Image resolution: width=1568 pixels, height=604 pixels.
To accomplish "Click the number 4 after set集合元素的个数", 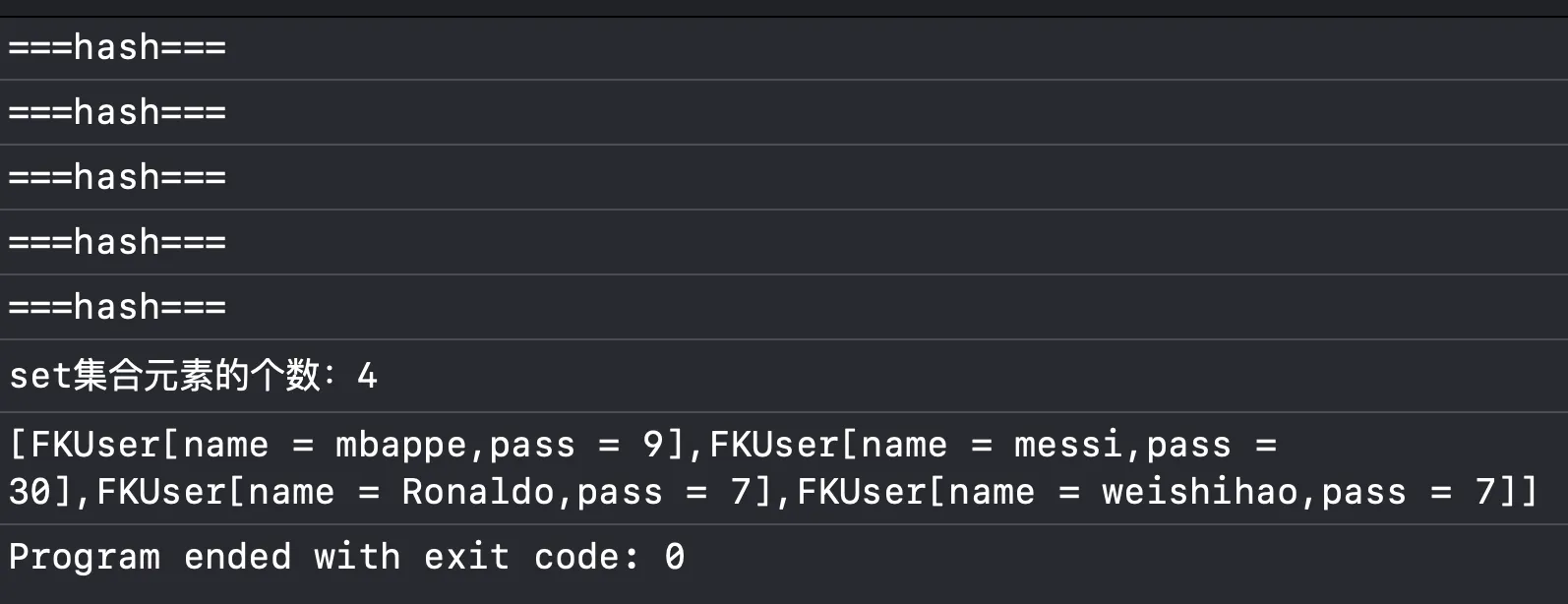I will click(x=367, y=376).
